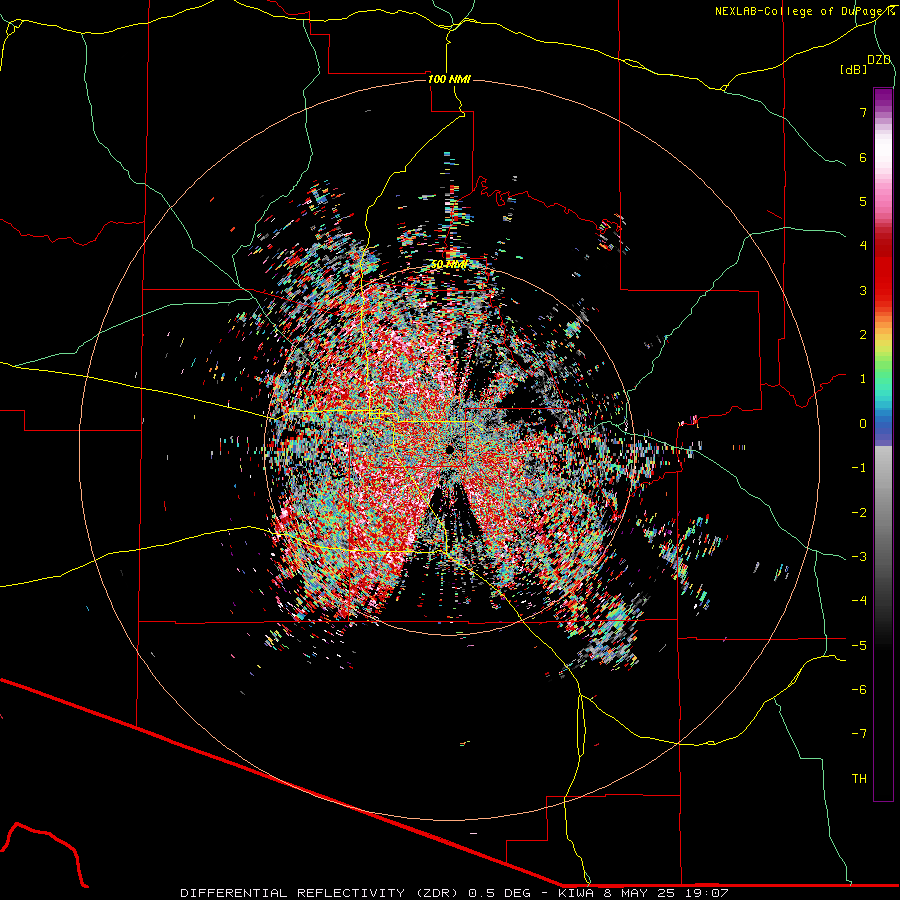The width and height of the screenshot is (900, 900).
Task: Click the 100 NMI range ring label
Action: (449, 79)
